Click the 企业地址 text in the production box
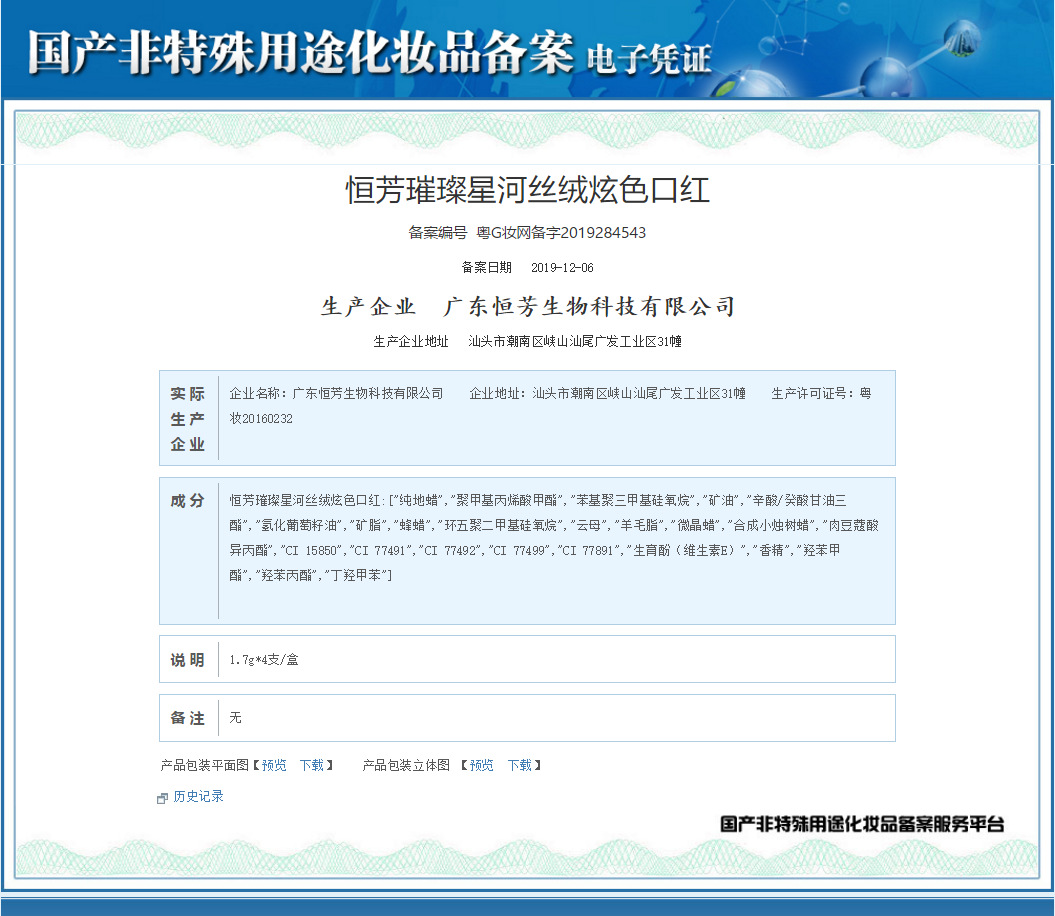 tap(608, 393)
